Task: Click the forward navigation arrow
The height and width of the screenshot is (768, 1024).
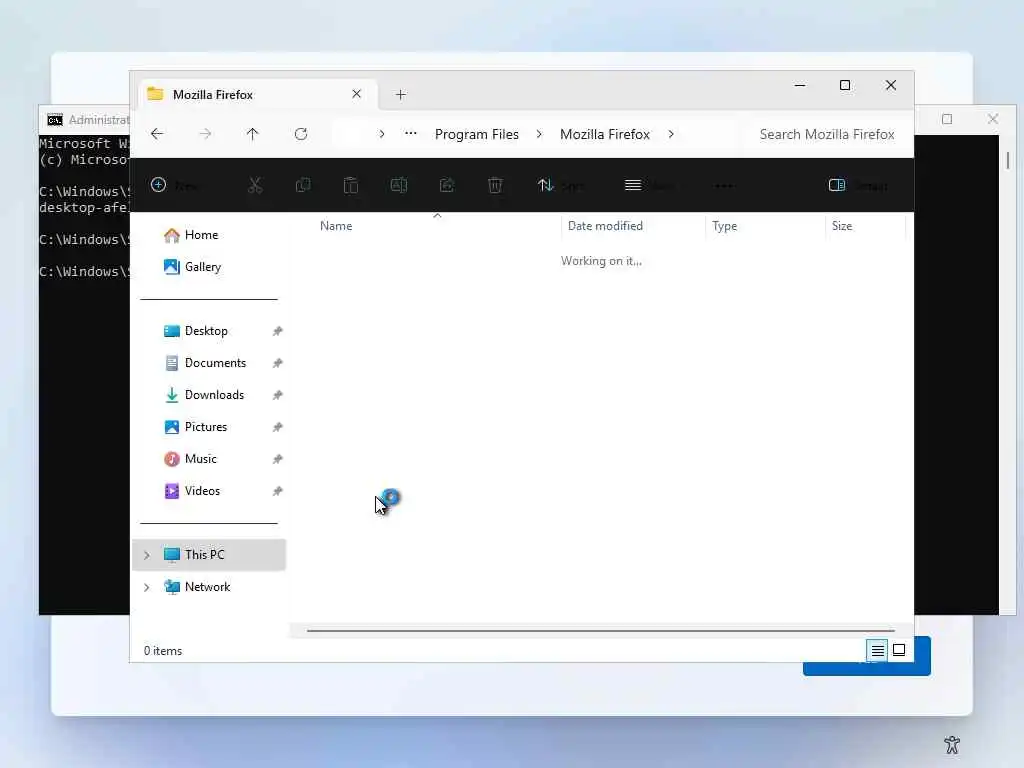Action: click(205, 134)
